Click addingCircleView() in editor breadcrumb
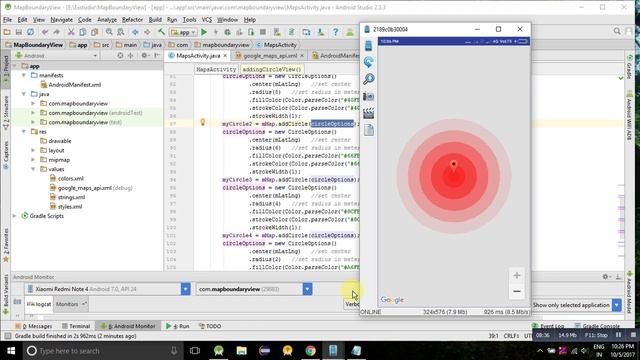640x360 pixels. pos(272,69)
